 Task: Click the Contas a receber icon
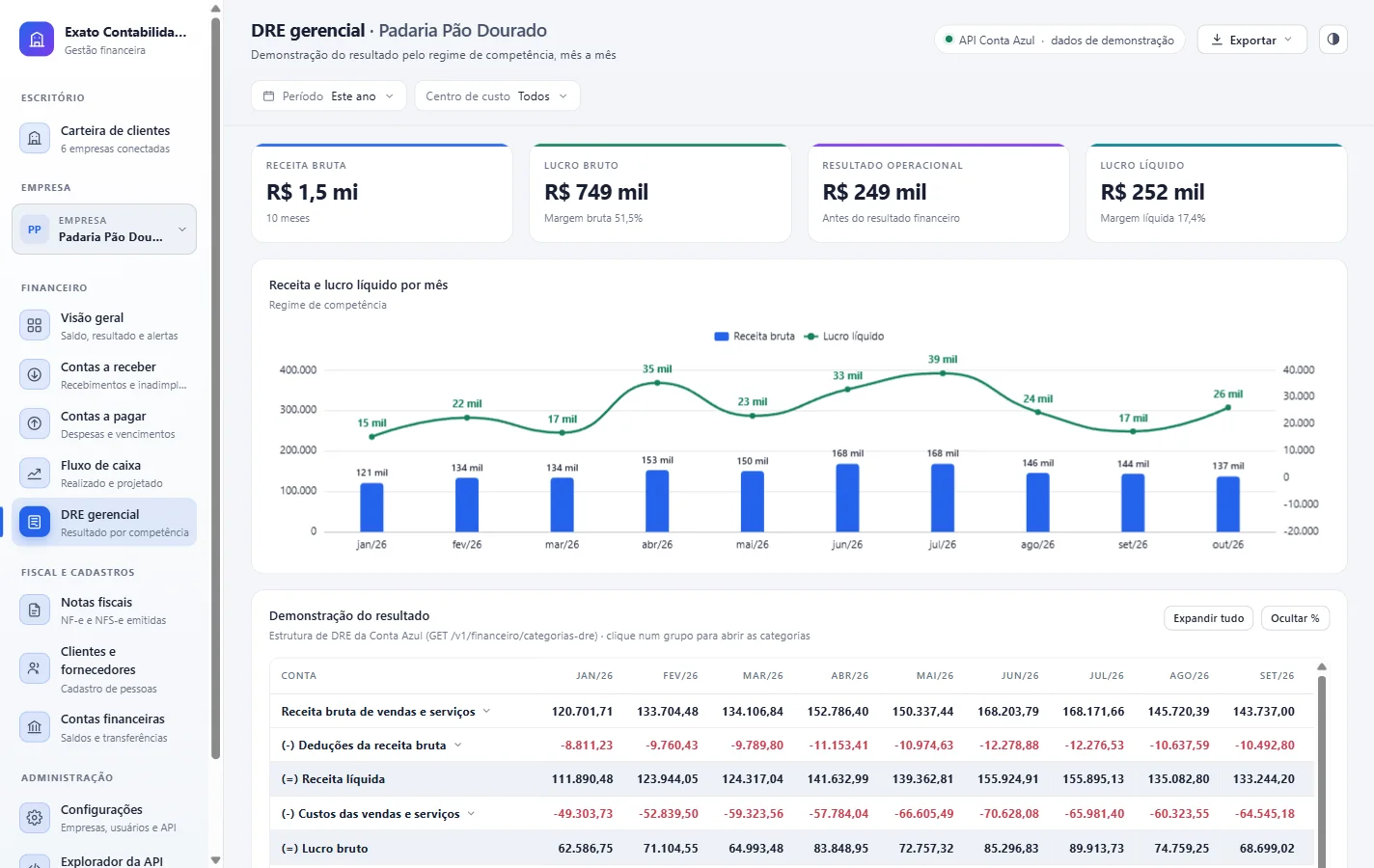35,374
